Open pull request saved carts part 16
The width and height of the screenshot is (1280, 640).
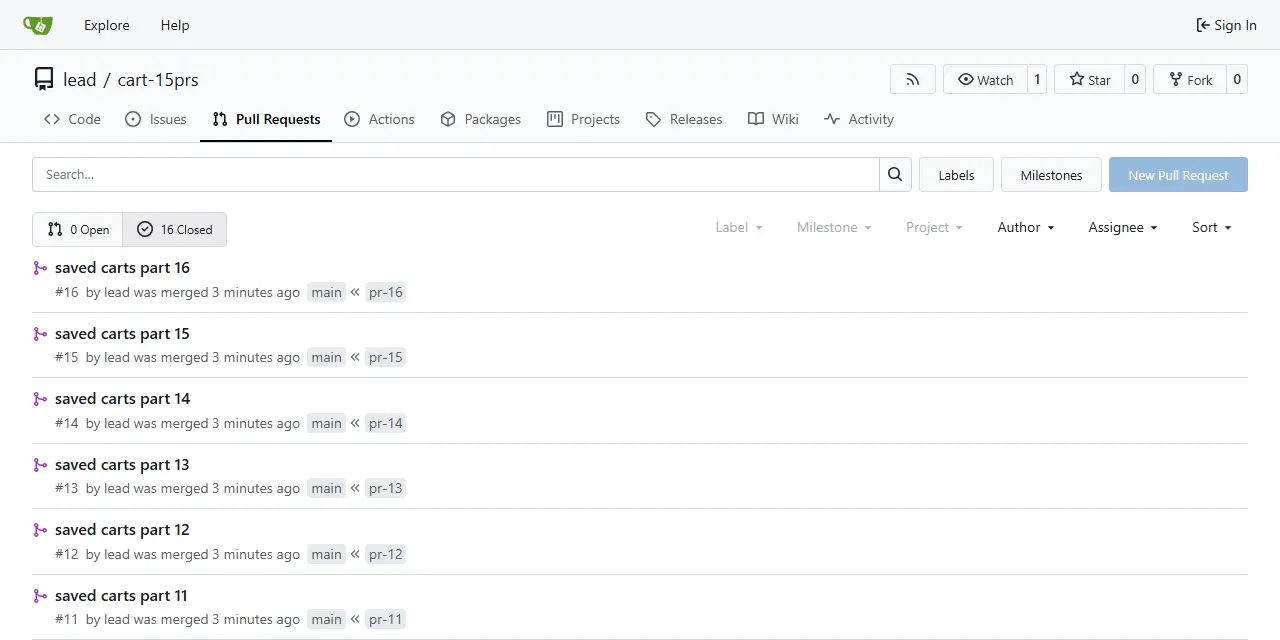[122, 268]
